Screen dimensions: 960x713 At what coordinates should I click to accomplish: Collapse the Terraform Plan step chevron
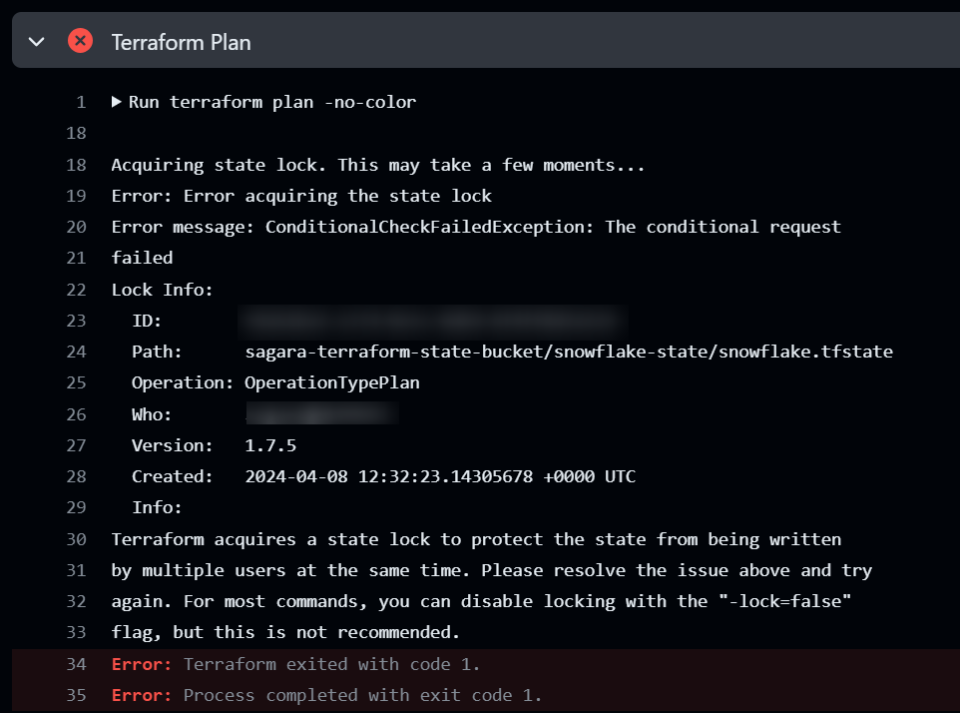(x=37, y=41)
